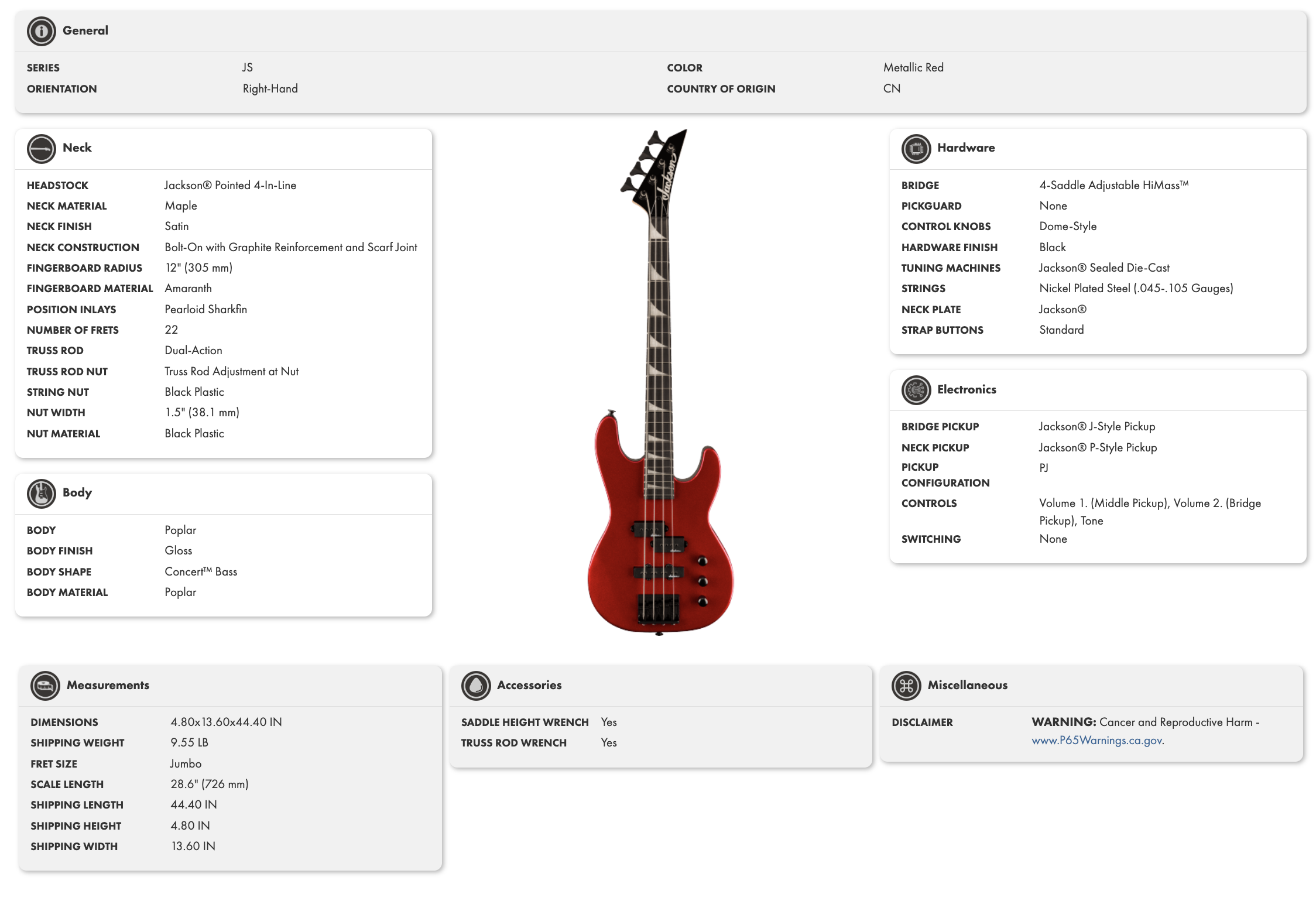Click the Accessories pick icon
The height and width of the screenshot is (911, 1316).
tap(476, 686)
